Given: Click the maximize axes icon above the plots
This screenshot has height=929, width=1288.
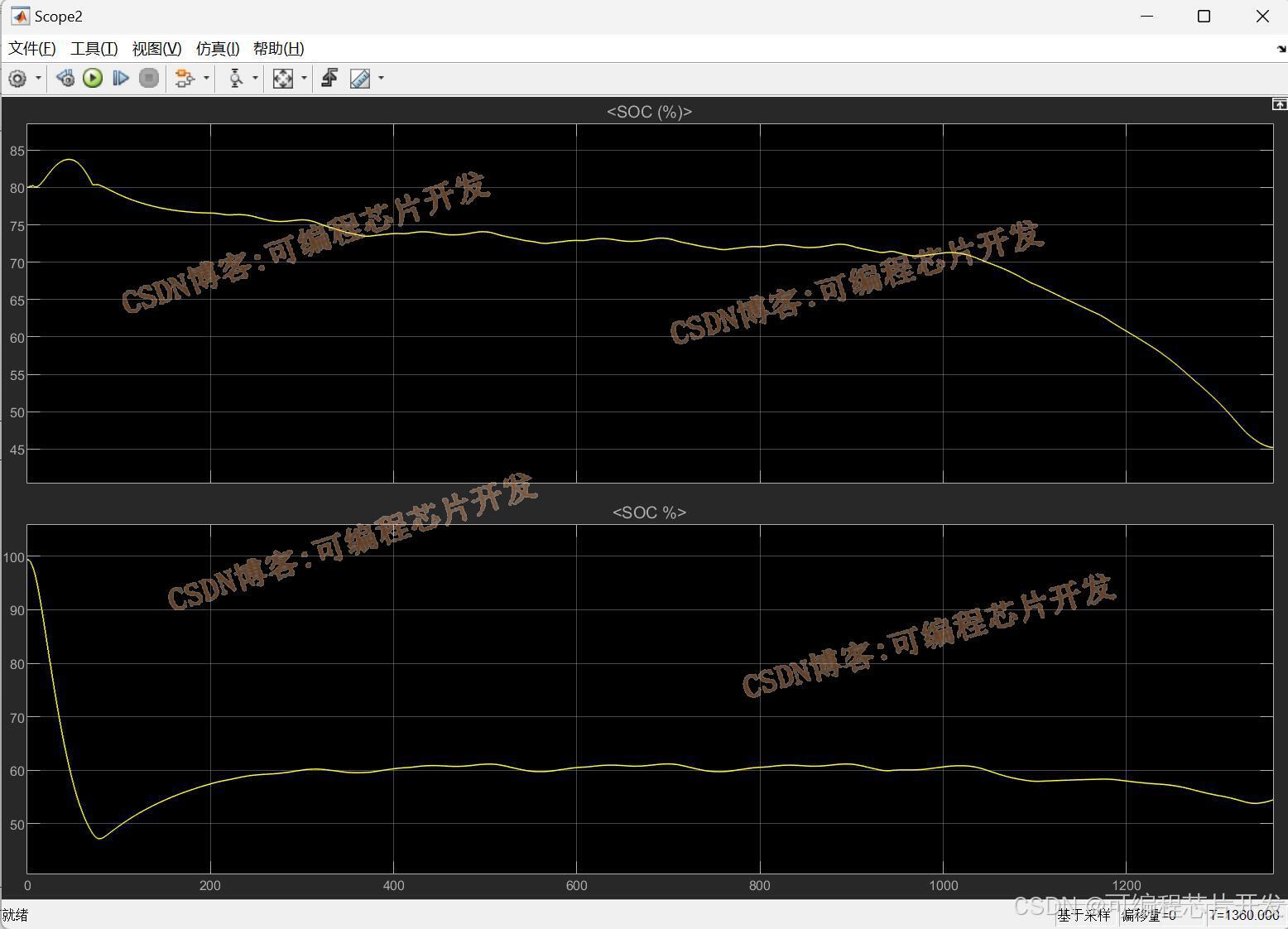Looking at the screenshot, I should click(x=1279, y=104).
